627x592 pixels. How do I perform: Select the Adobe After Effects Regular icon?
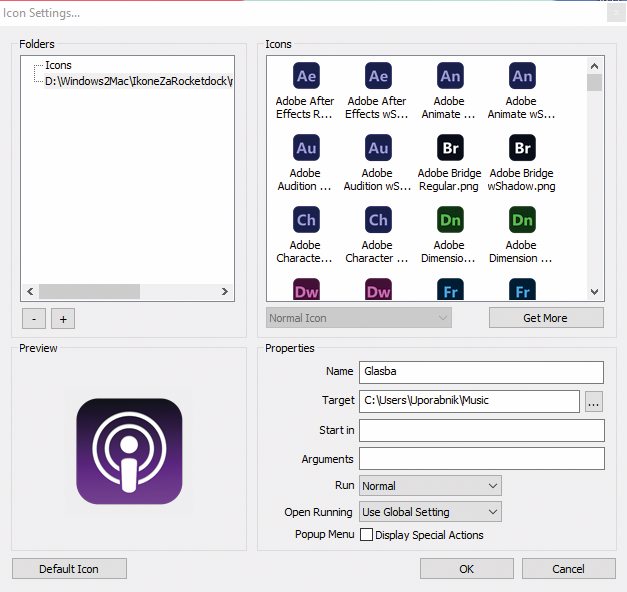(306, 76)
